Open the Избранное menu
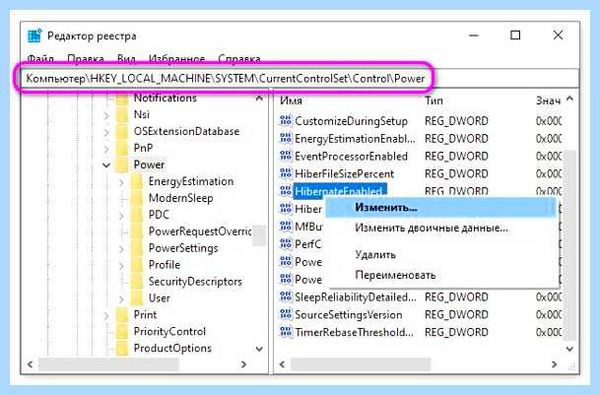 177,59
